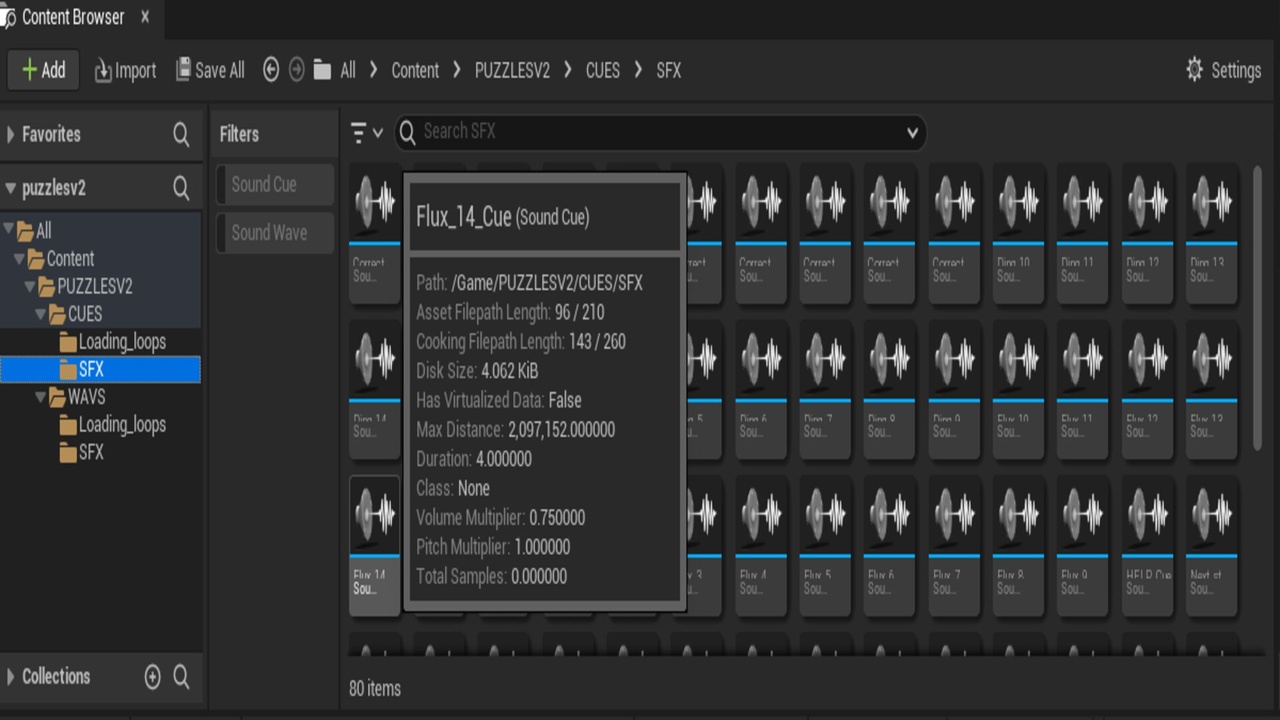Click the Import button
The image size is (1280, 720).
click(125, 70)
